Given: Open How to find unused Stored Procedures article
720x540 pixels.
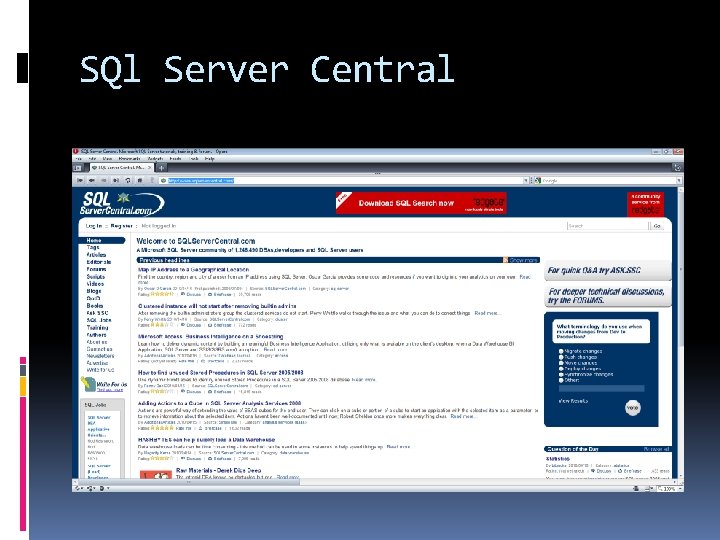Looking at the screenshot, I should coord(220,373).
